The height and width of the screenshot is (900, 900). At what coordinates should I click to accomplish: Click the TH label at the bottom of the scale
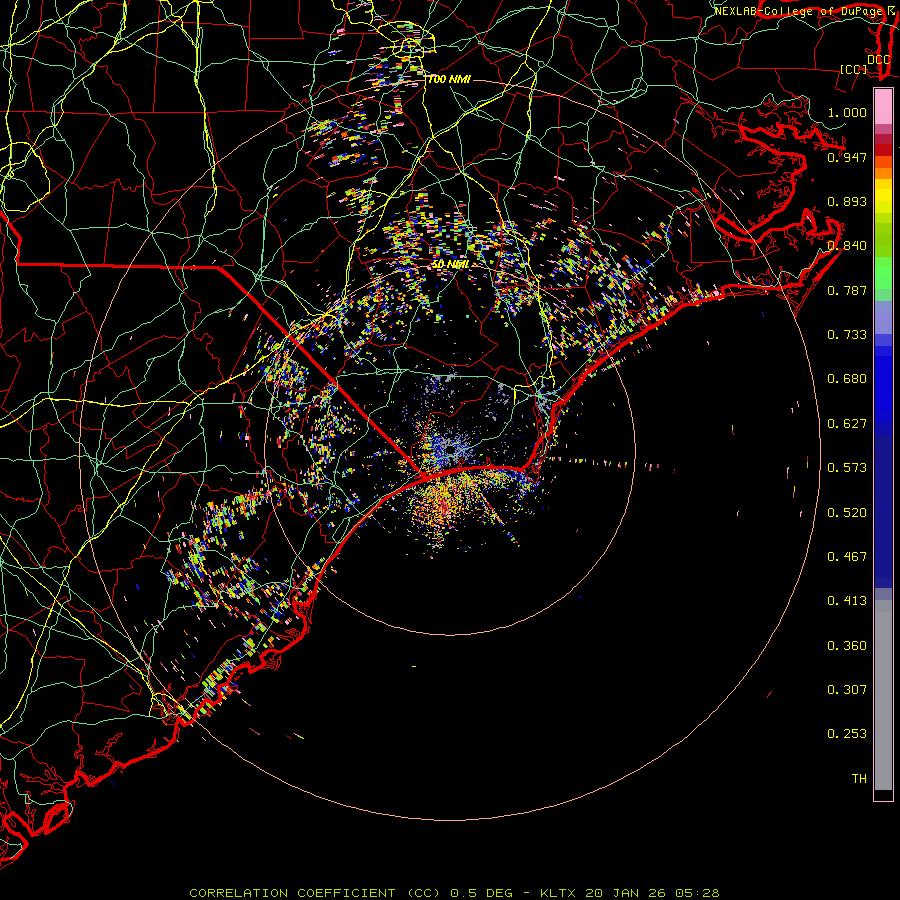(x=859, y=779)
